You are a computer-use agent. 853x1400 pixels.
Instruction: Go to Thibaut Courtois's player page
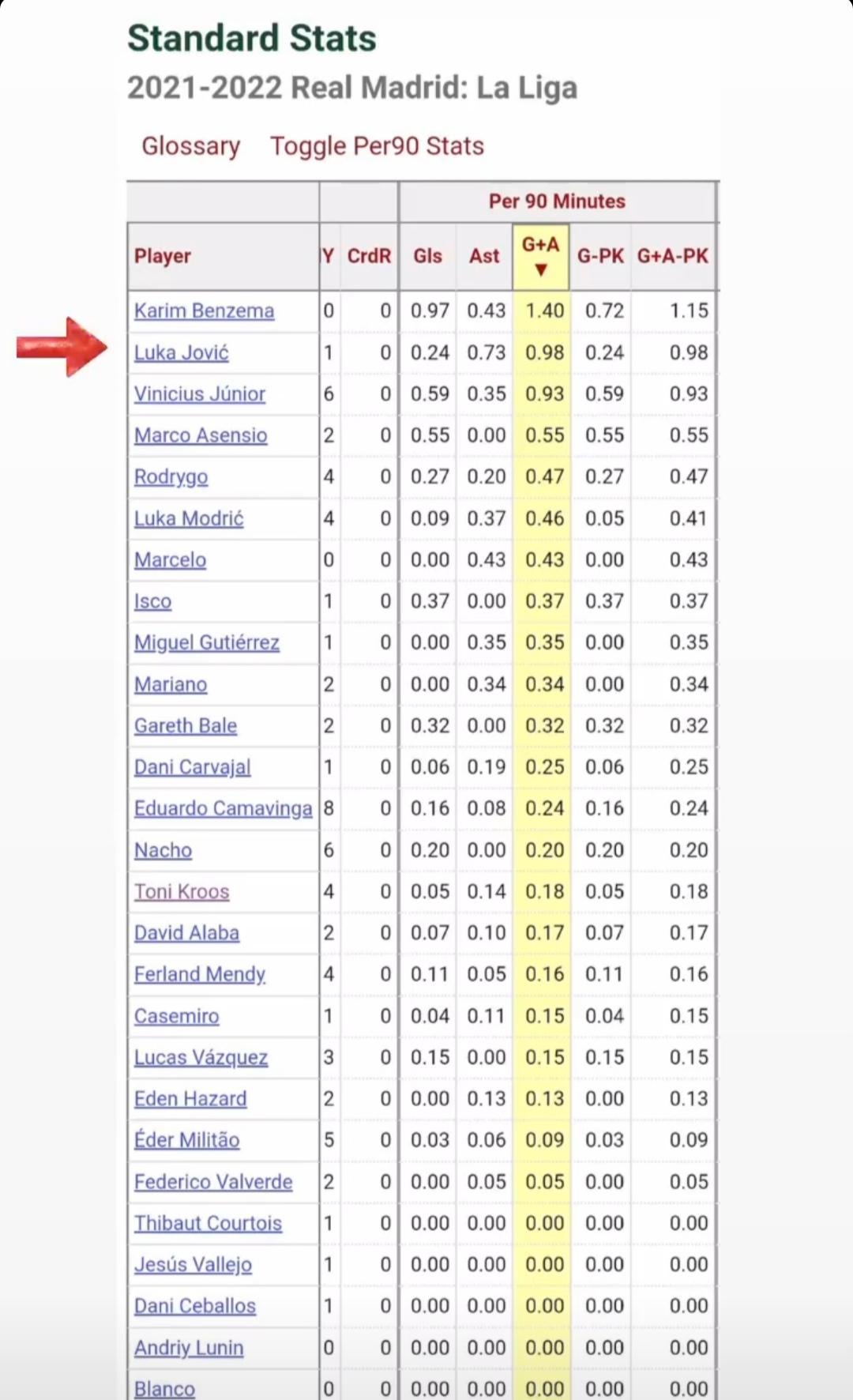coord(208,1224)
